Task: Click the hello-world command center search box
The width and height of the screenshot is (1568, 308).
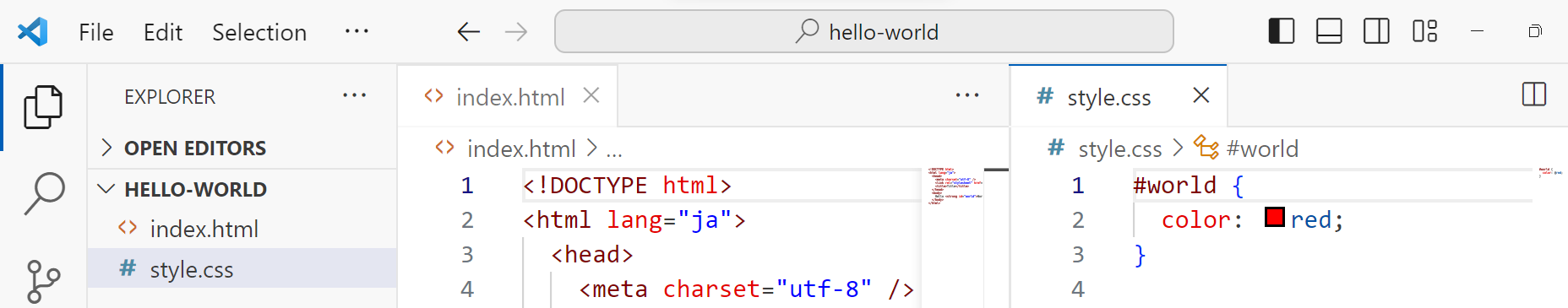Action: (x=864, y=32)
